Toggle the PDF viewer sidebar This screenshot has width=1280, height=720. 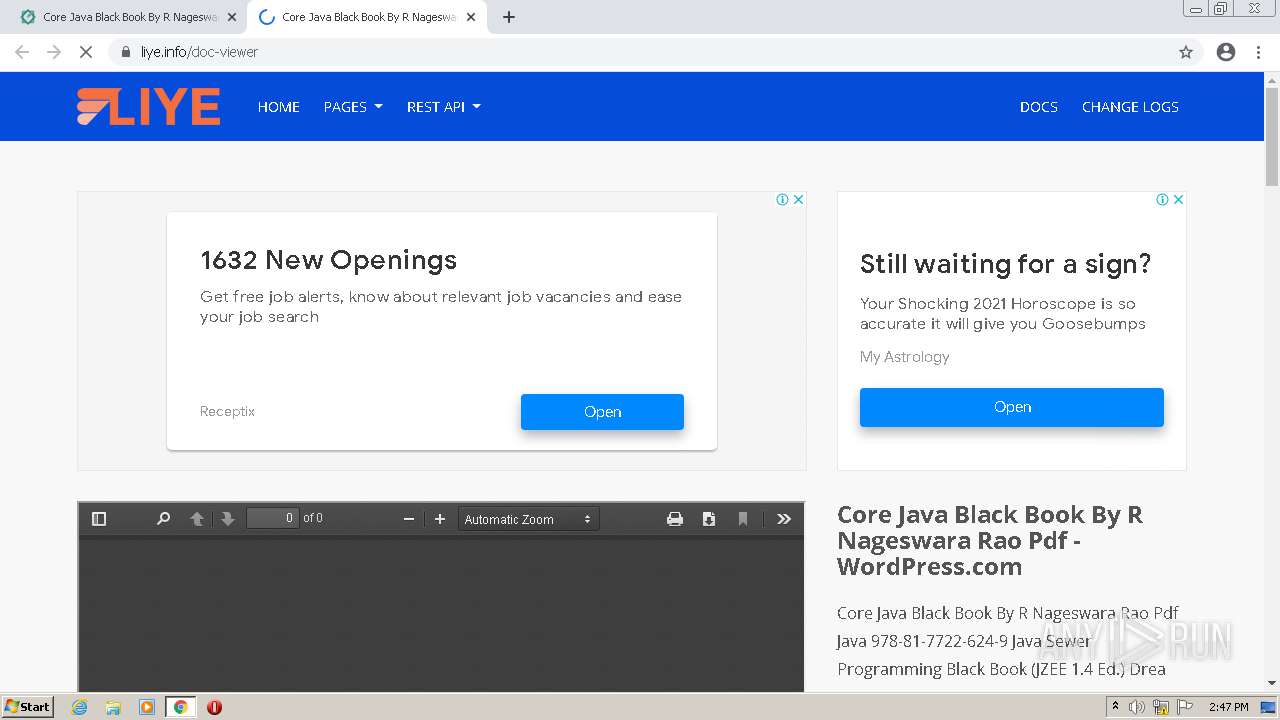point(99,518)
